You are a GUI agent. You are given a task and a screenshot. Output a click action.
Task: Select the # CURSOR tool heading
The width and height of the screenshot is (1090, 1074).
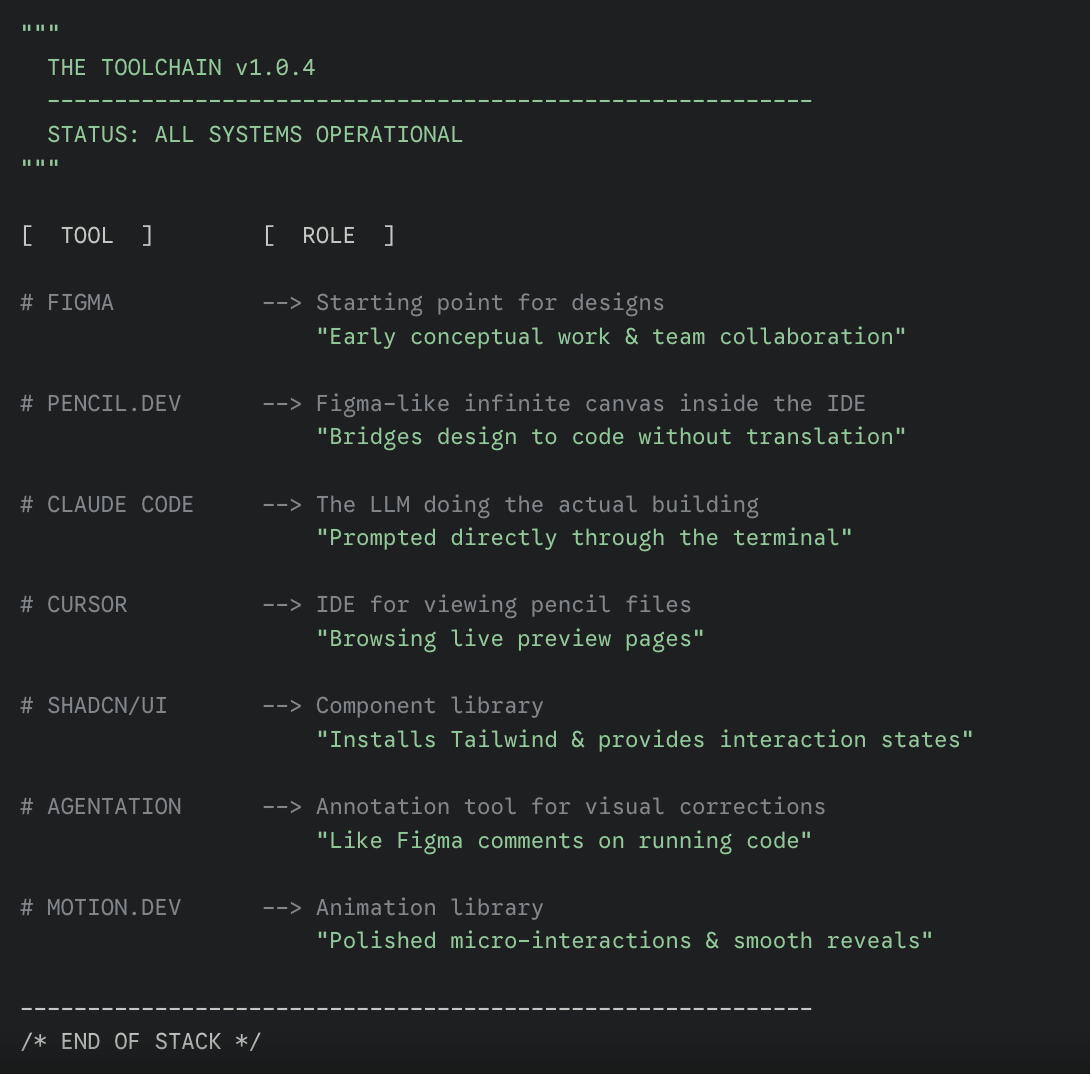(74, 605)
